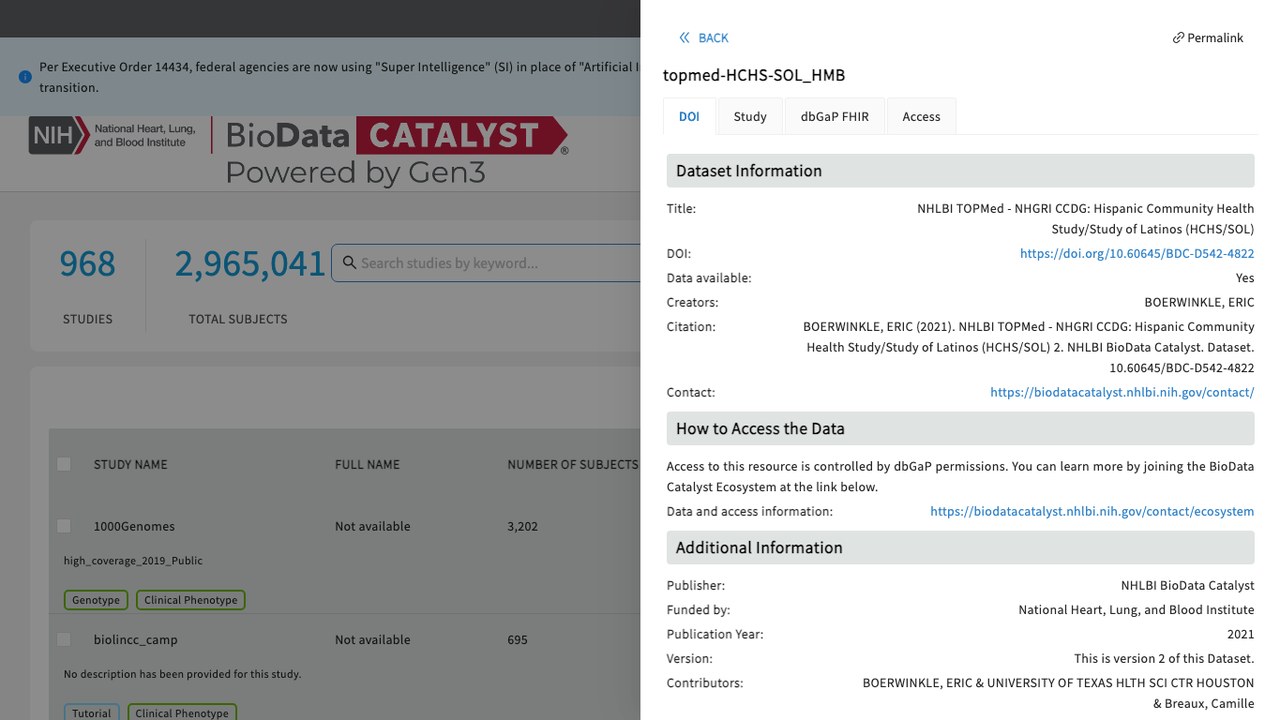Click the 2,965,041 total subjects count

[x=250, y=264]
